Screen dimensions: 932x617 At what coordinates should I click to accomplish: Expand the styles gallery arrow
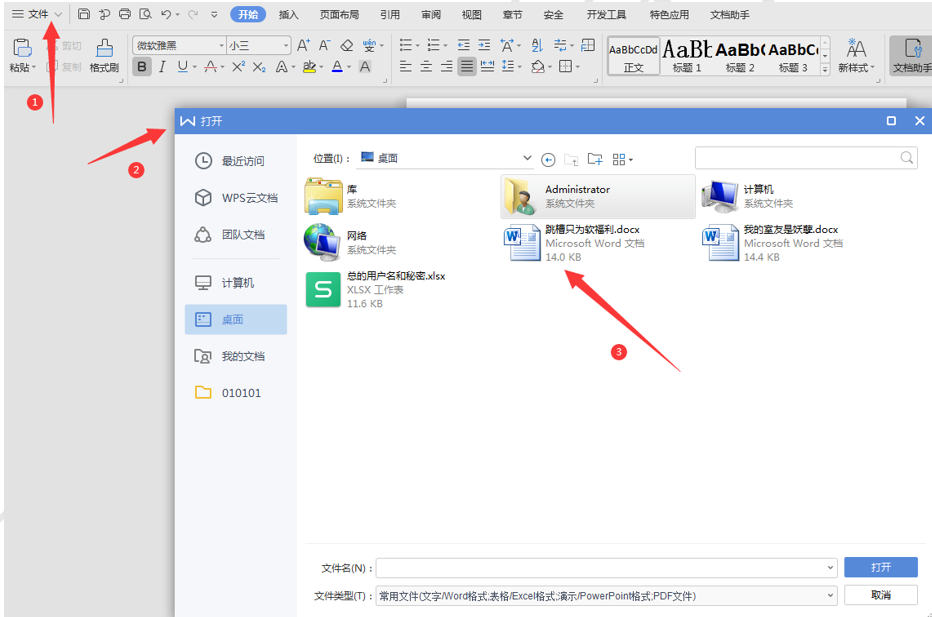click(x=825, y=69)
